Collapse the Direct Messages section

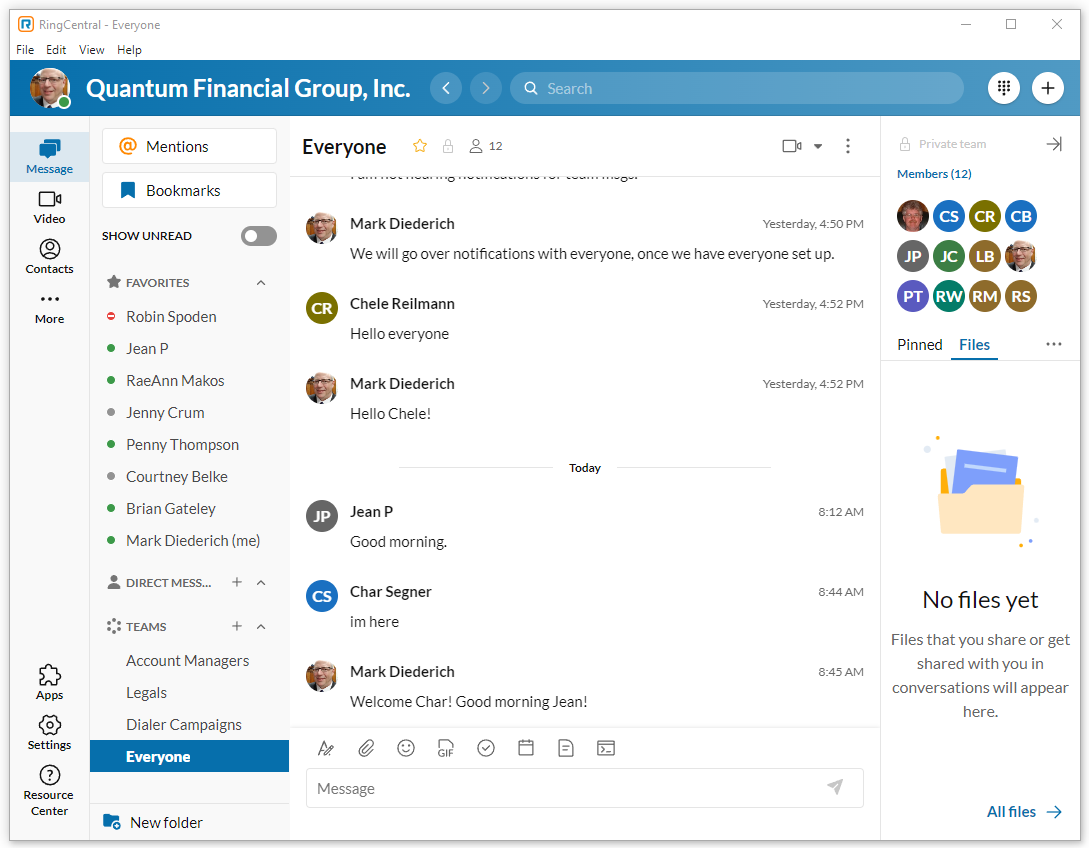(x=261, y=583)
